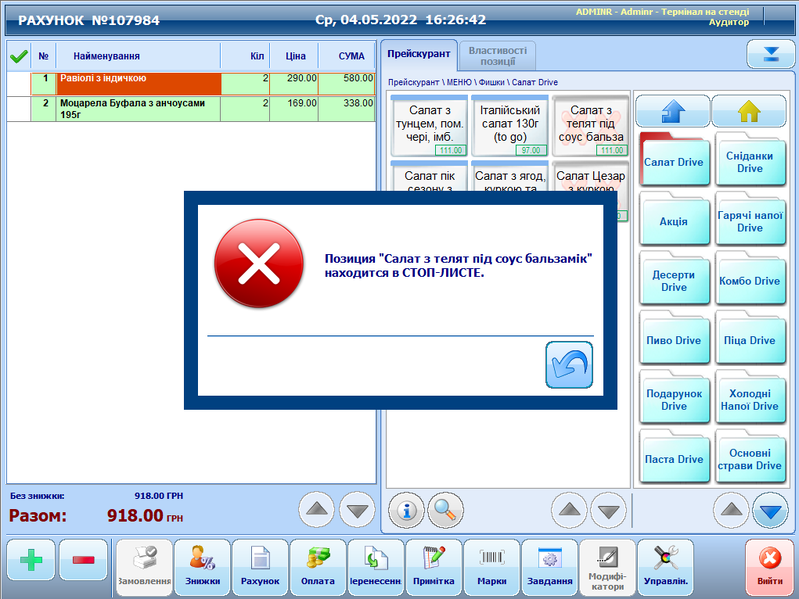This screenshot has height=599, width=799.
Task: Go to home folder in price list
Action: click(750, 111)
